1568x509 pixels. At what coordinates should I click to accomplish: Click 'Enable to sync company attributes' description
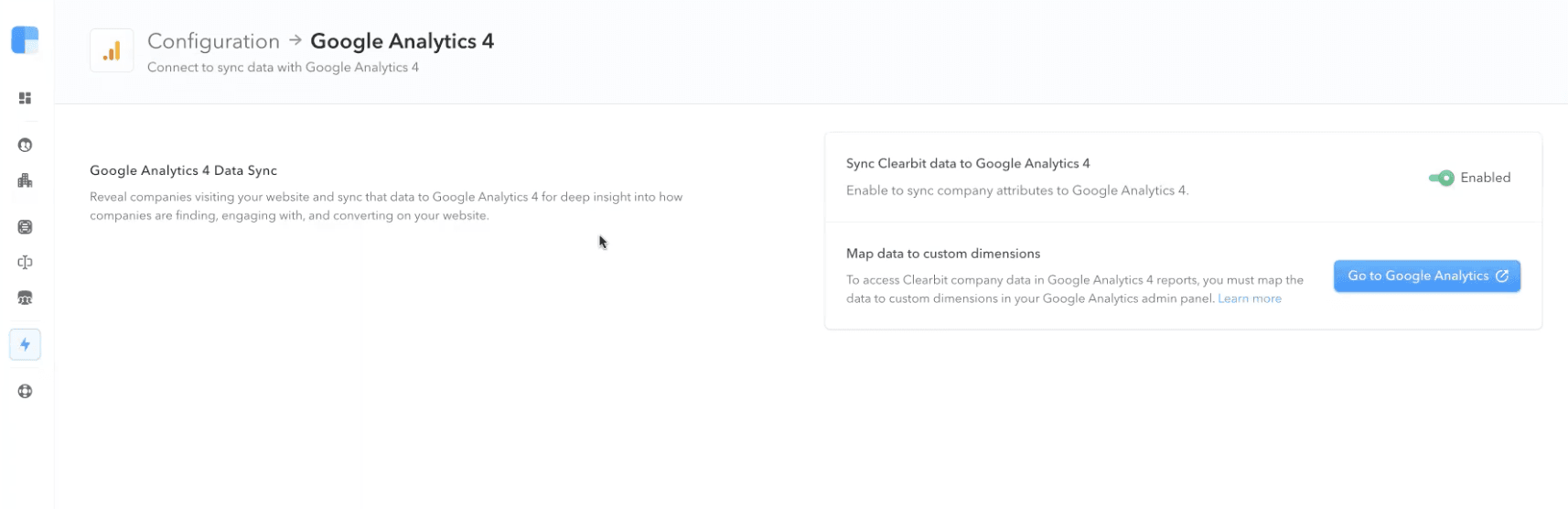click(x=1017, y=190)
